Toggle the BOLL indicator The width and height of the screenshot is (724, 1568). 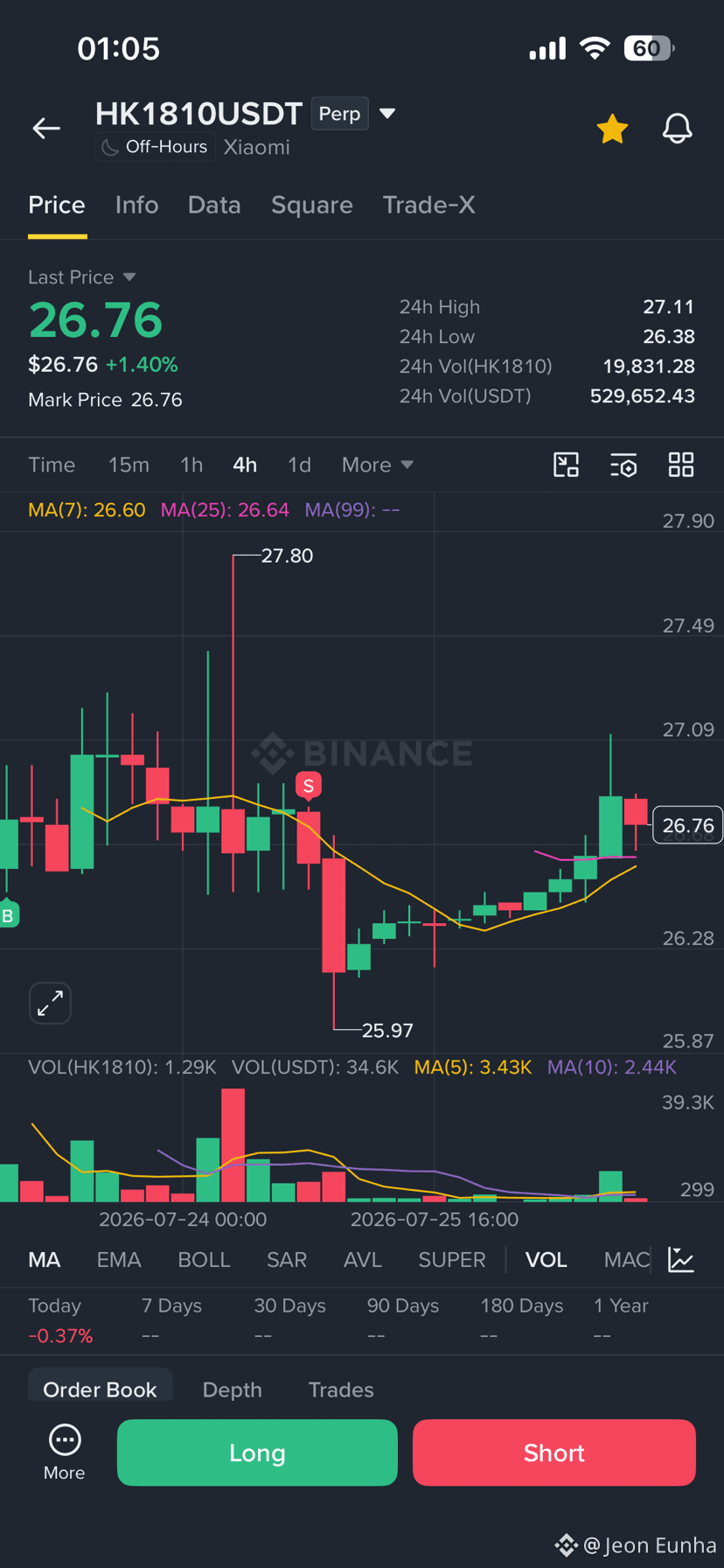(204, 1260)
